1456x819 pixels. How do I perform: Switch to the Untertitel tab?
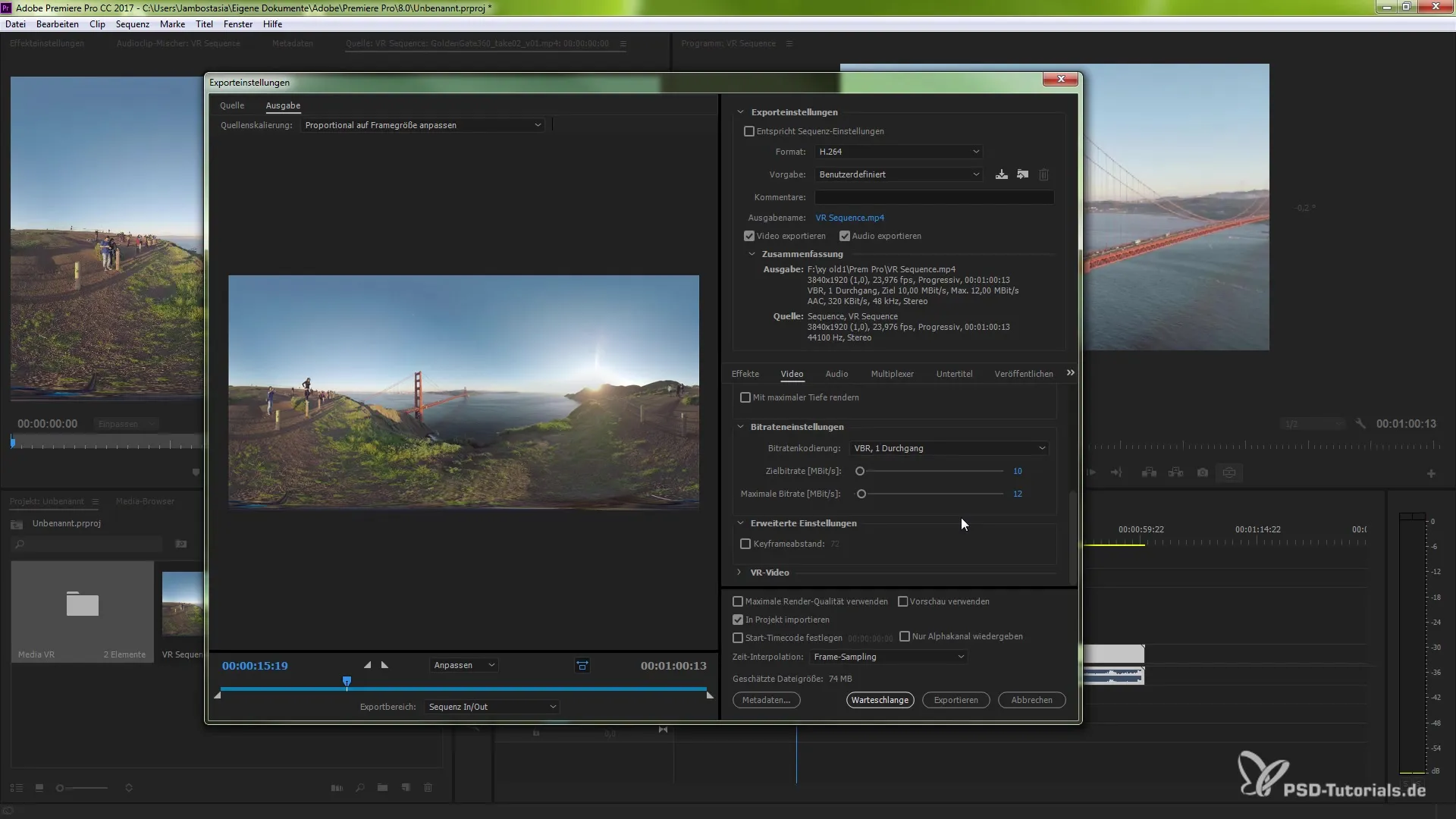pos(954,374)
